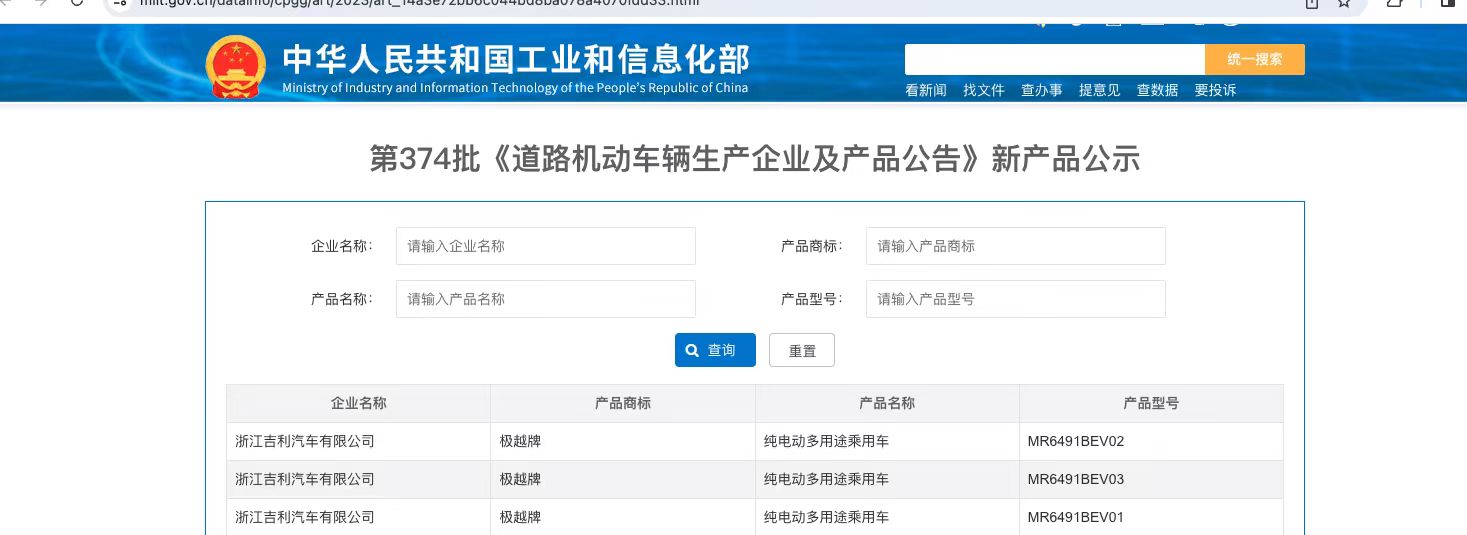Open the 要投诉 complaint link
Screen dimensions: 1467x535
(x=1215, y=90)
